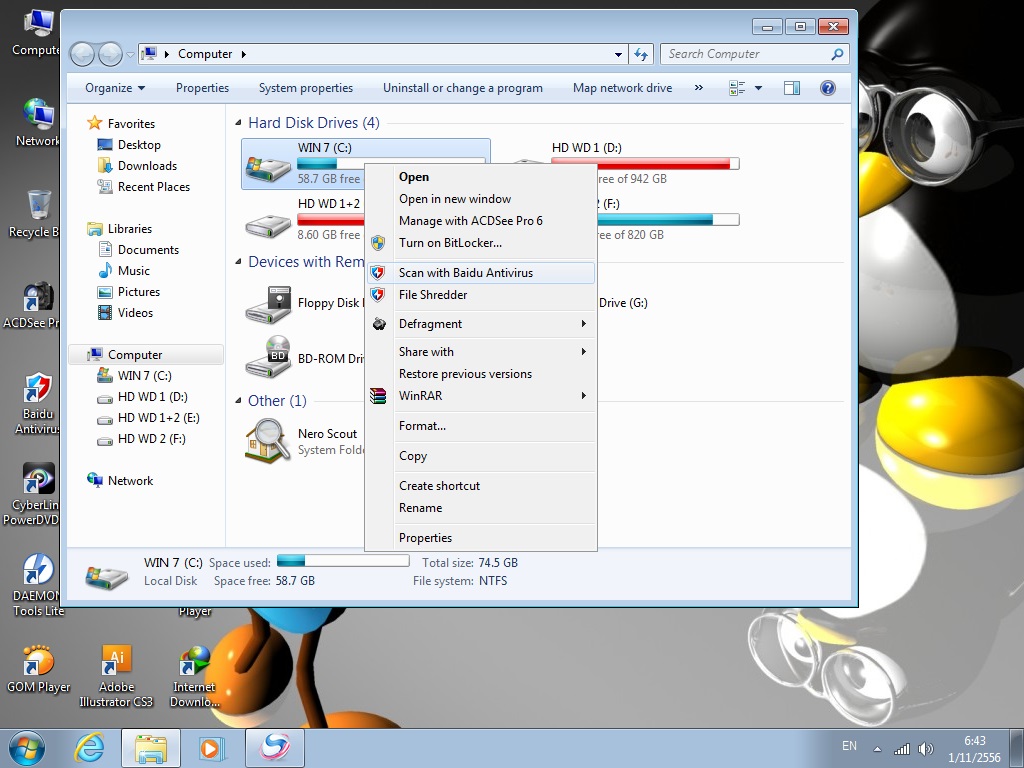
Task: Choose Turn on BitLocker...
Action: pyautogui.click(x=481, y=243)
